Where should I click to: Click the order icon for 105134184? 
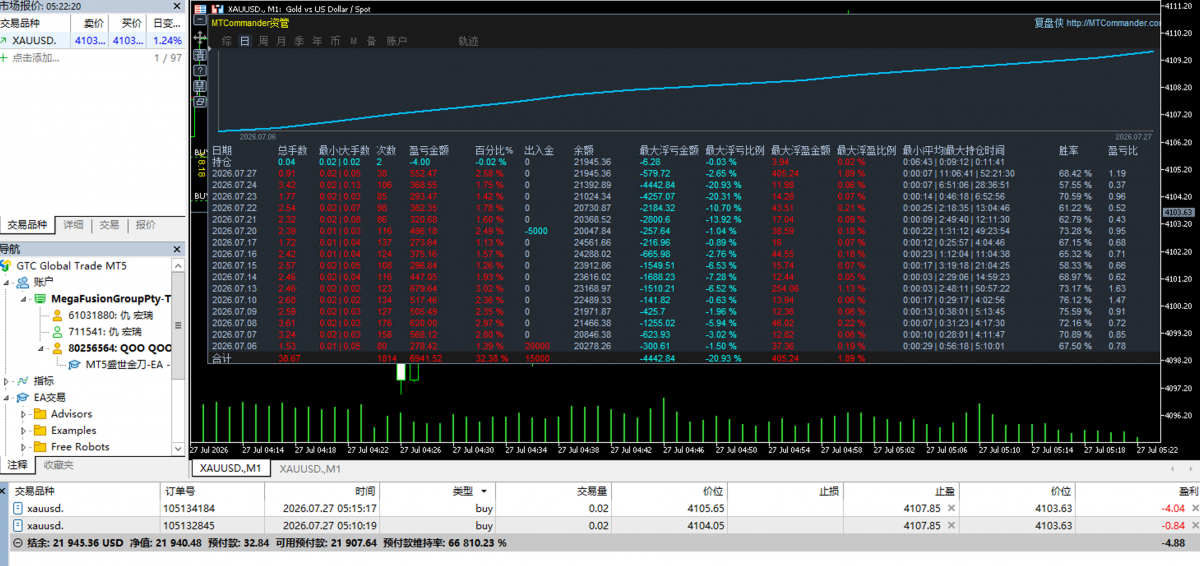(x=18, y=508)
